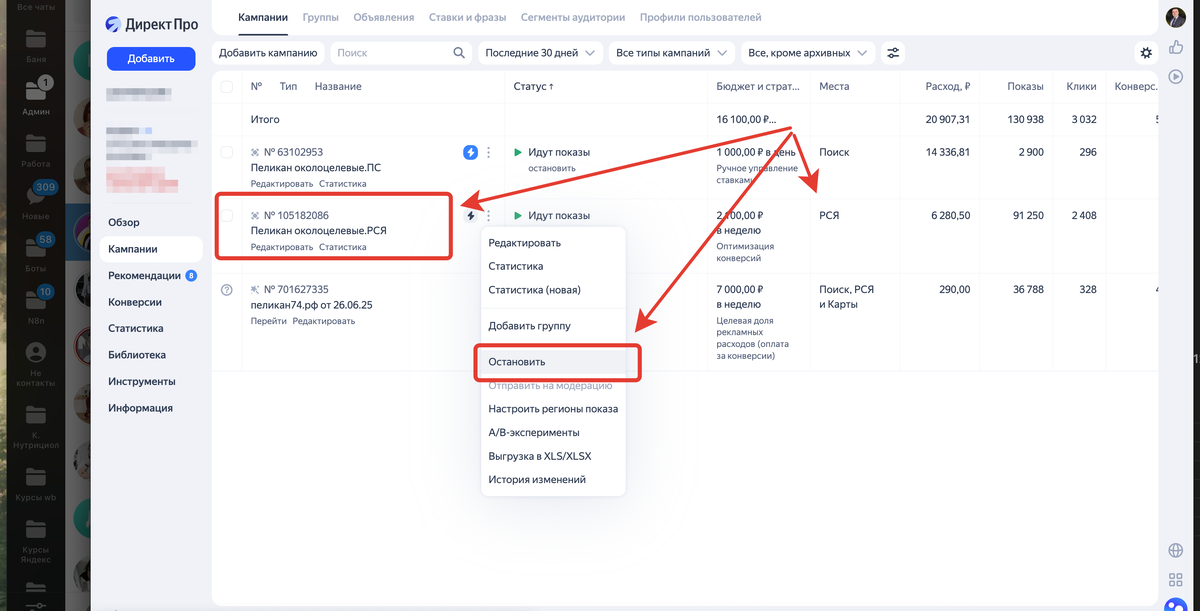This screenshot has width=1200, height=611.
Task: Click total spend value 20 907,31
Action: (948, 120)
